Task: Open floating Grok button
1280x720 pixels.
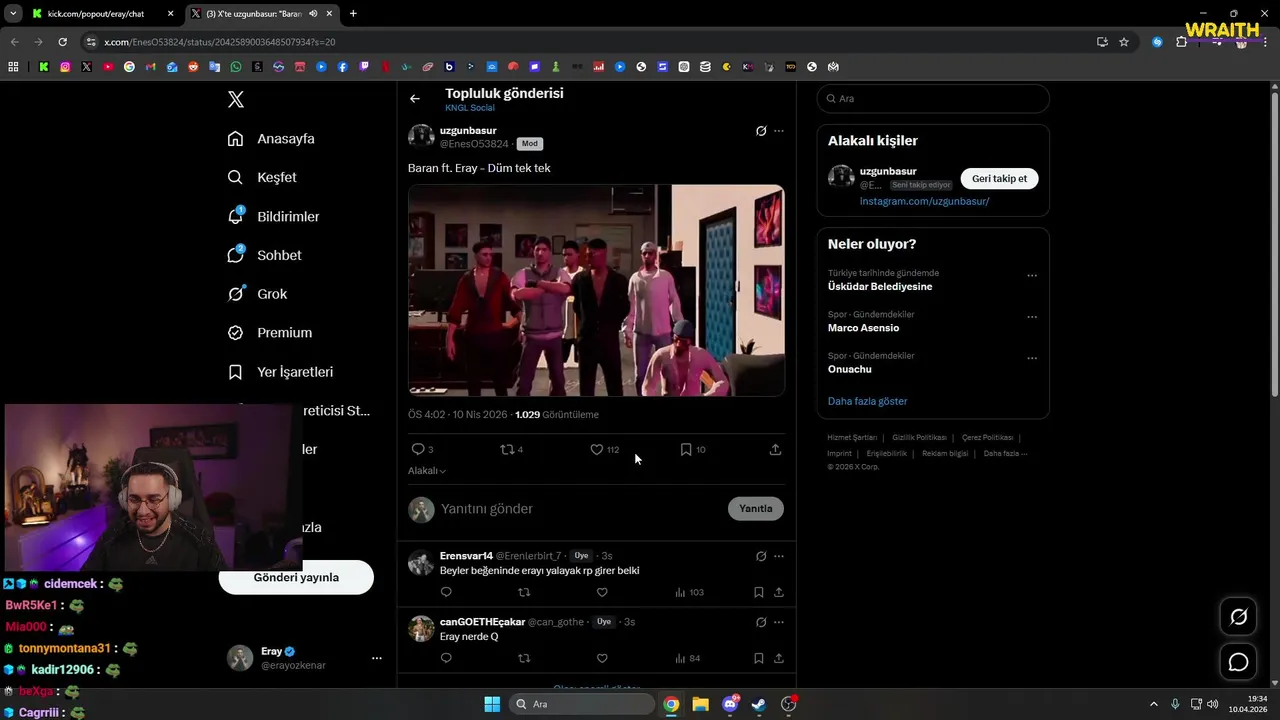Action: (x=1238, y=617)
